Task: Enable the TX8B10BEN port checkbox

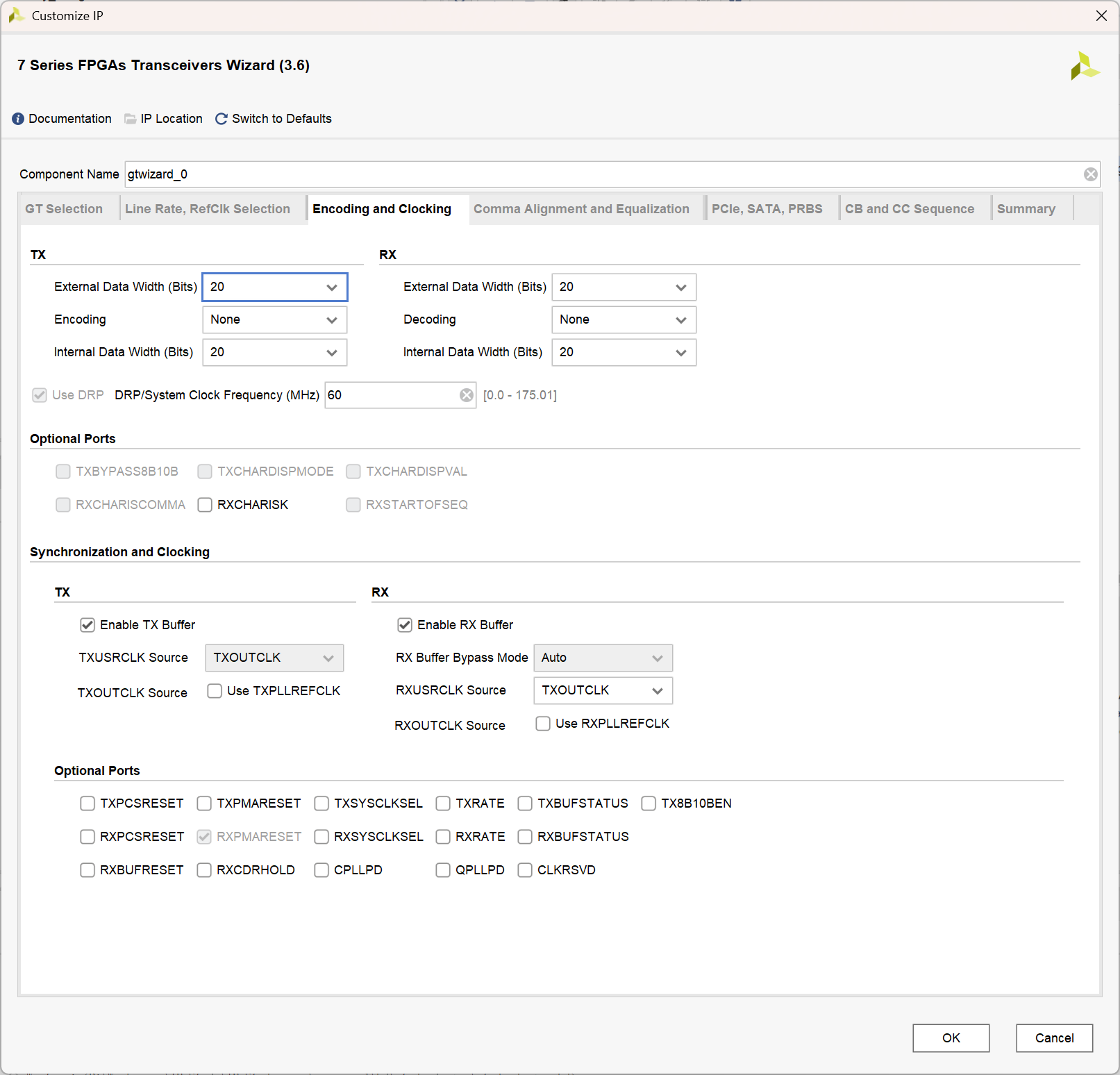Action: pyautogui.click(x=649, y=803)
